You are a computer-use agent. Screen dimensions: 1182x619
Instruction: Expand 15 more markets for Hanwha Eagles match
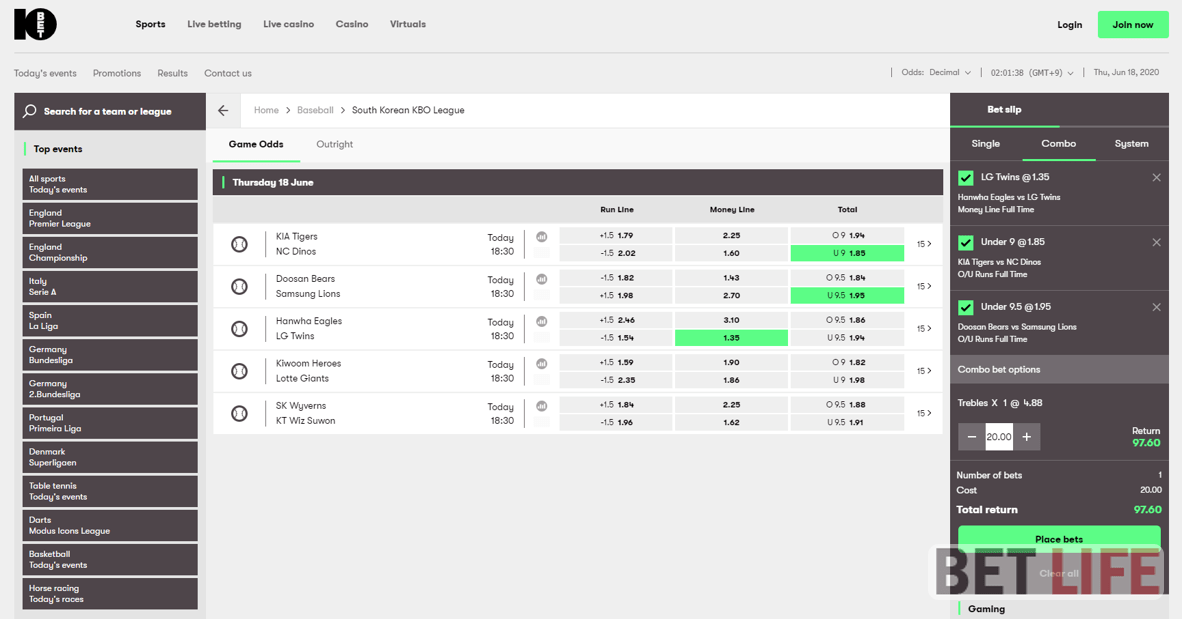pos(924,329)
